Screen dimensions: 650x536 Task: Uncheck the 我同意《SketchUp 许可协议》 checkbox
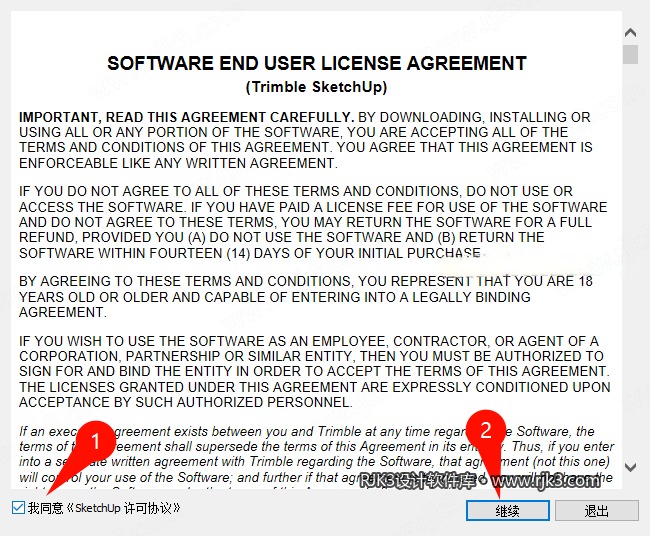click(18, 507)
